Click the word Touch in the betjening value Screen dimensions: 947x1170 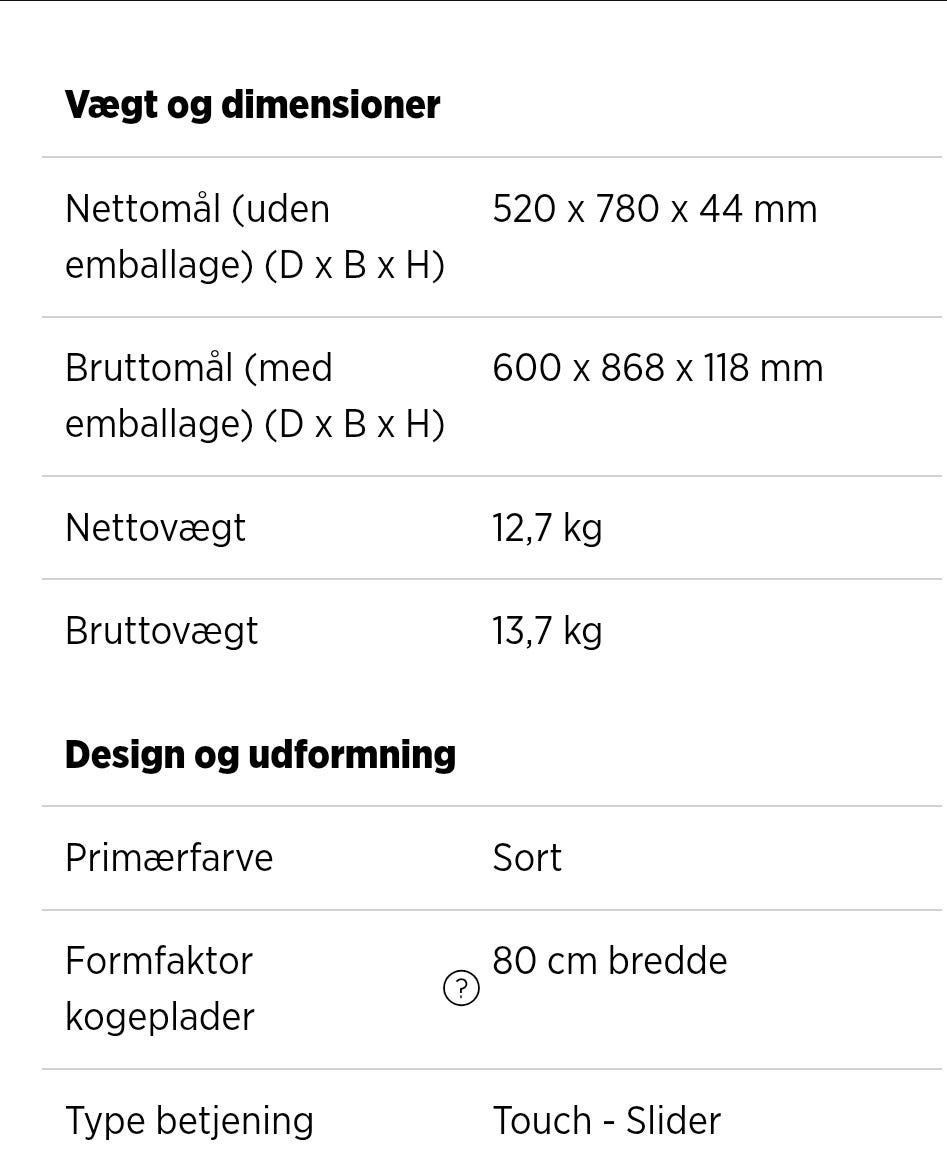[541, 1121]
